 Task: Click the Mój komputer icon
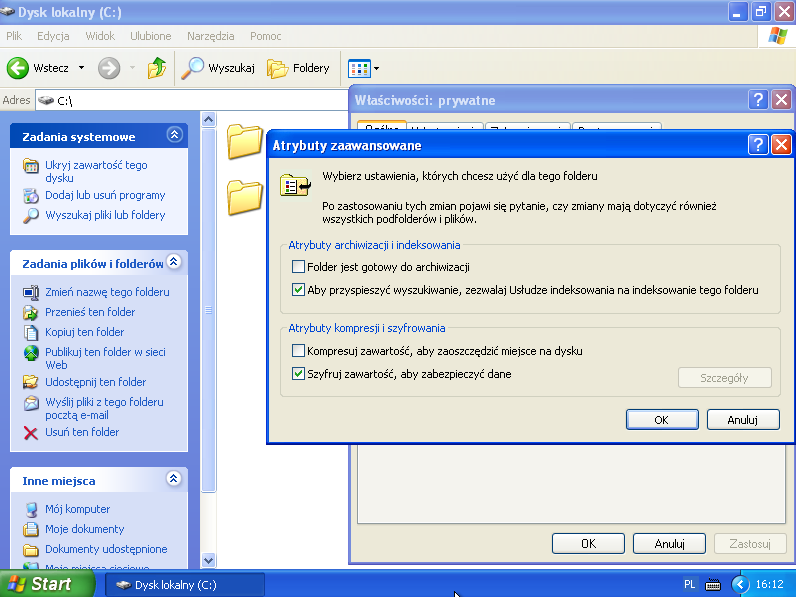click(30, 509)
